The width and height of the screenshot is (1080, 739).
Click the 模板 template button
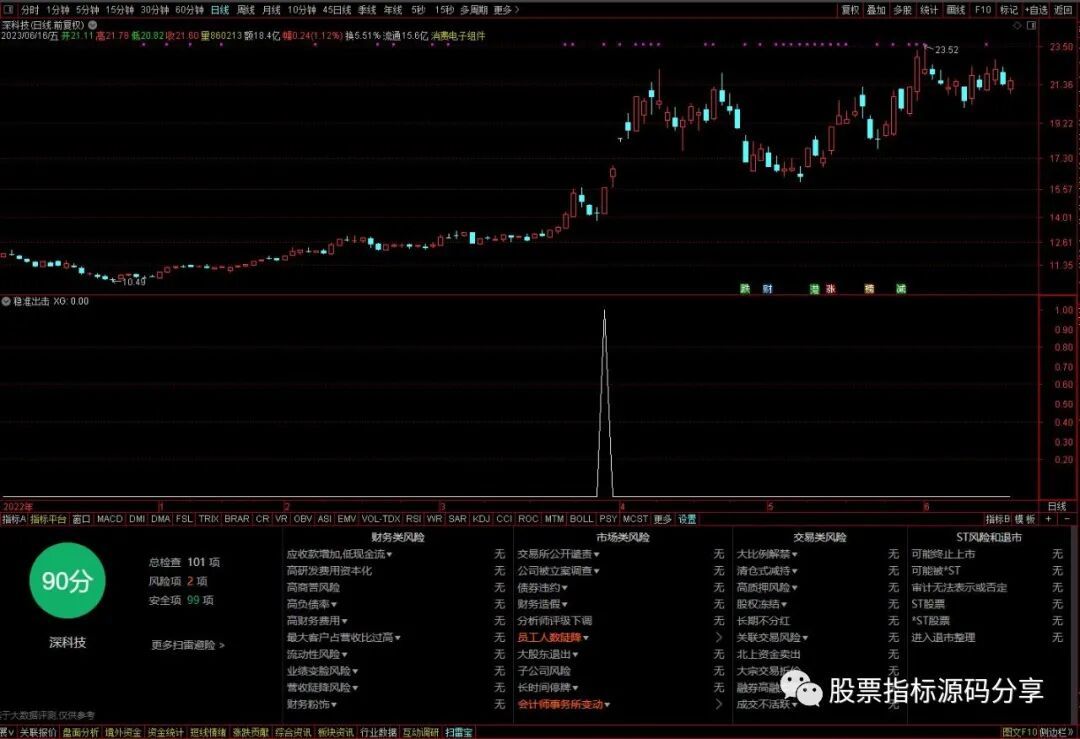[x=1025, y=519]
